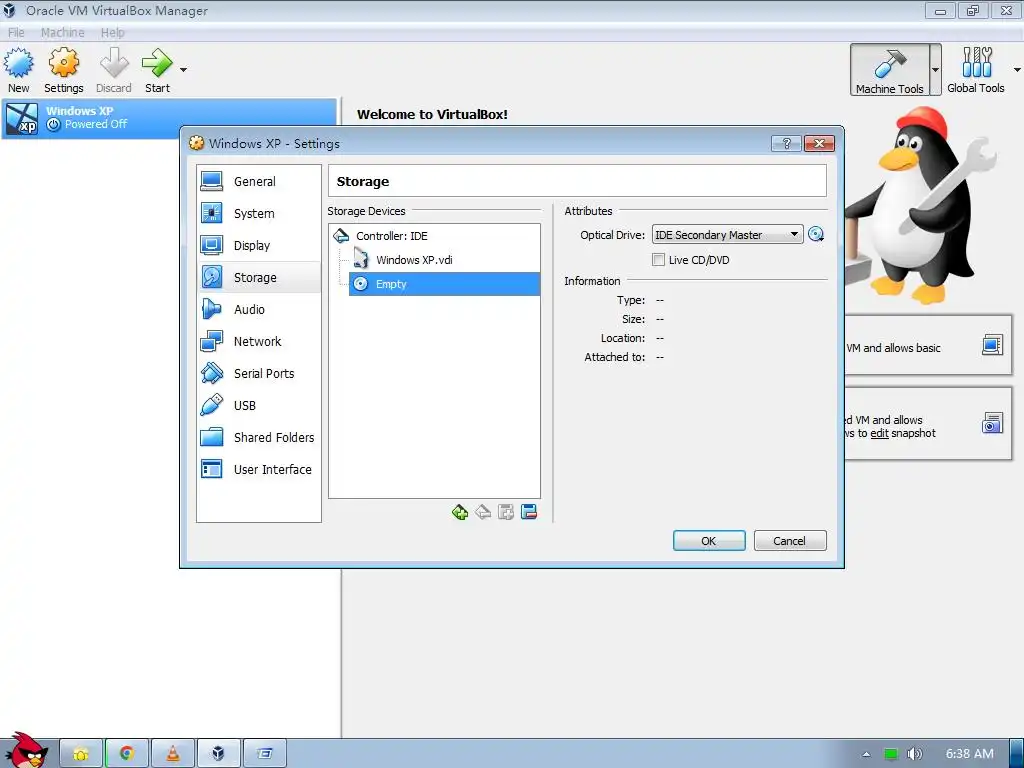Viewport: 1024px width, 768px height.
Task: Click the Angry Birds start button on taskbar
Action: point(27,750)
